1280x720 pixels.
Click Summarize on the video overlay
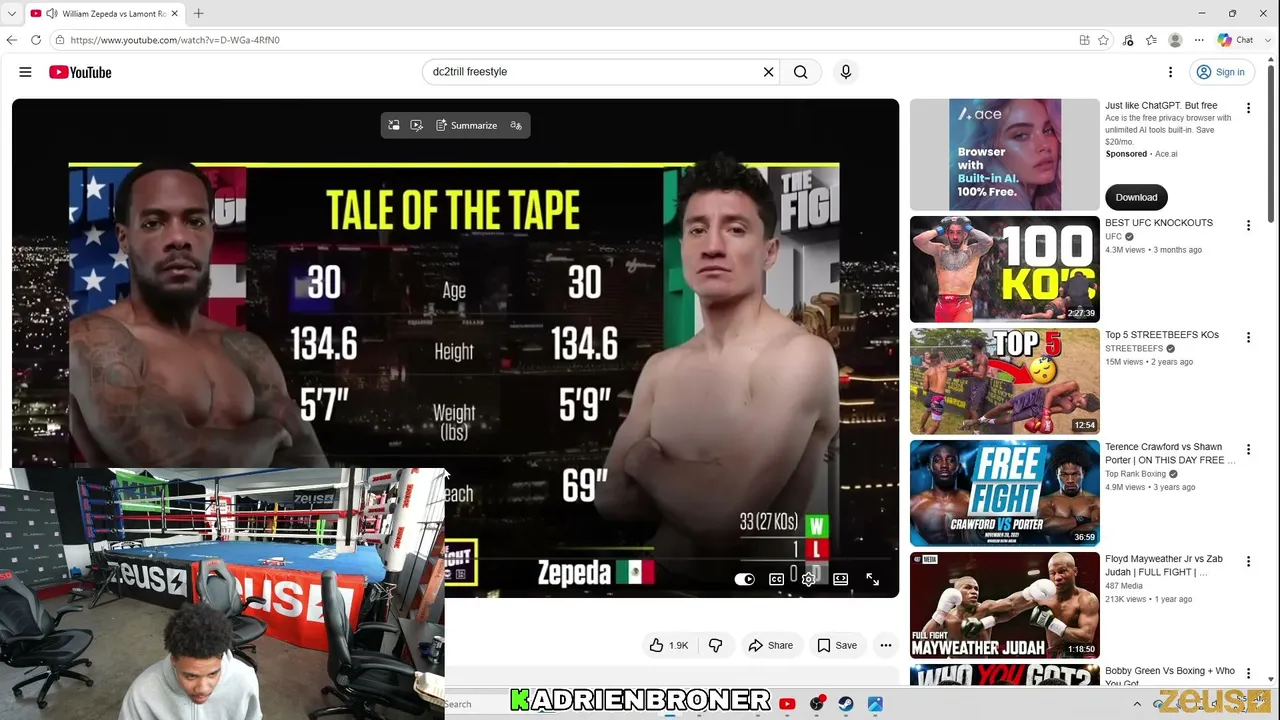(466, 125)
